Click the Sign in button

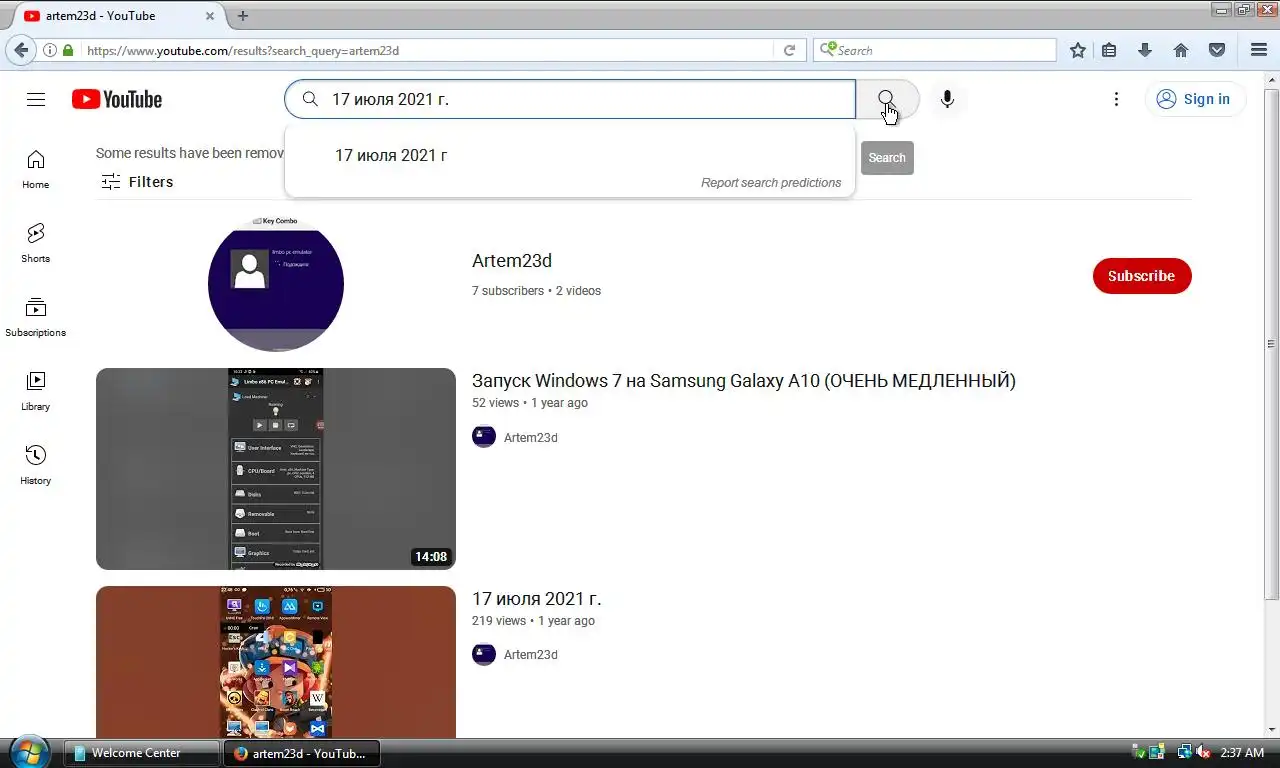1195,99
